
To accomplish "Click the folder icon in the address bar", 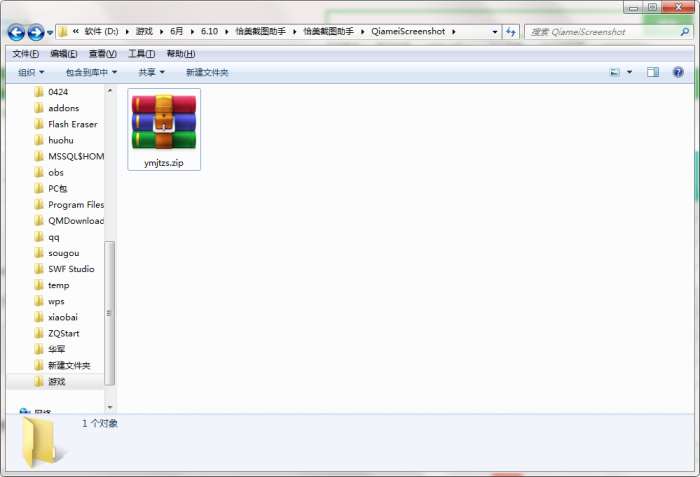I will [63, 32].
